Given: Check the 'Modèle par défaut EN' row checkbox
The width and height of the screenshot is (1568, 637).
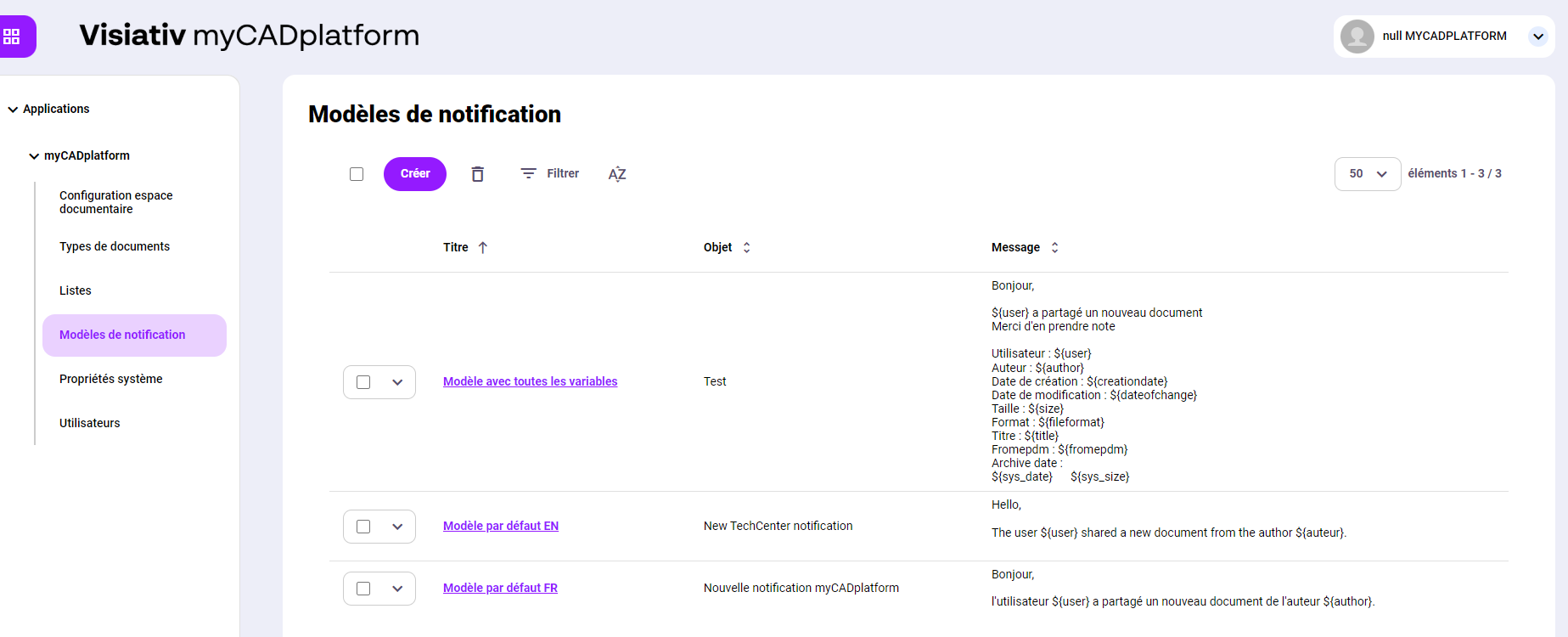Looking at the screenshot, I should (x=363, y=527).
